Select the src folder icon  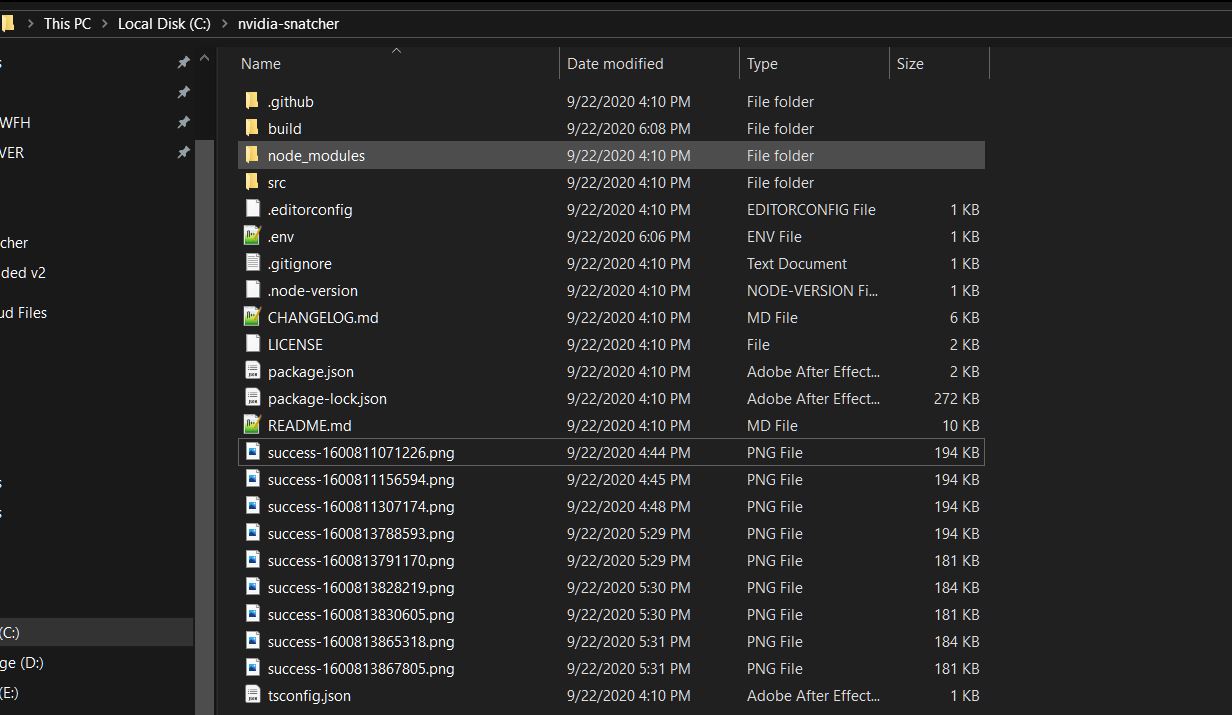tap(252, 182)
